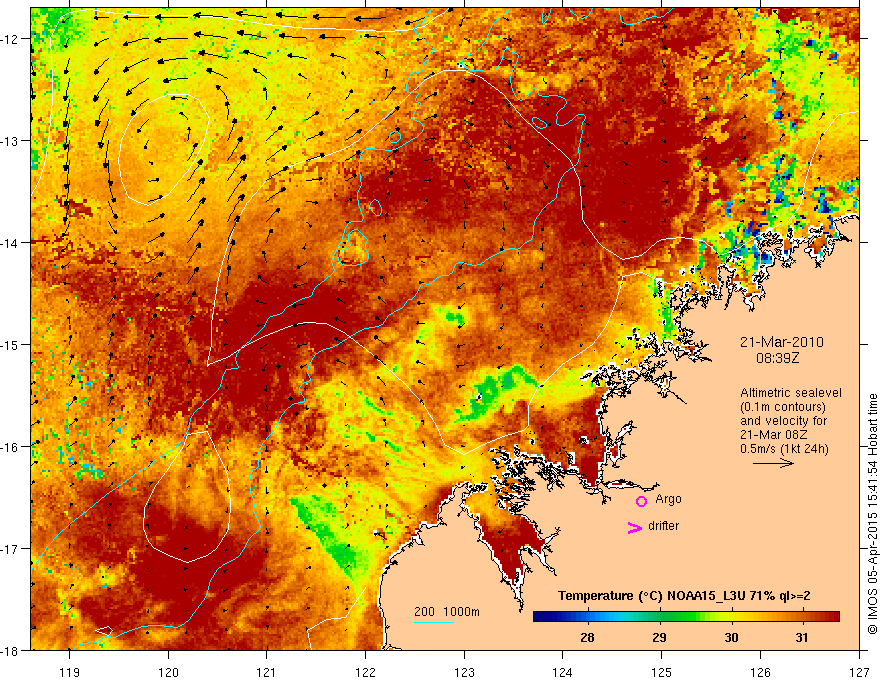The image size is (880, 680).
Task: Click latitude axis label -17
Action: [x=10, y=549]
